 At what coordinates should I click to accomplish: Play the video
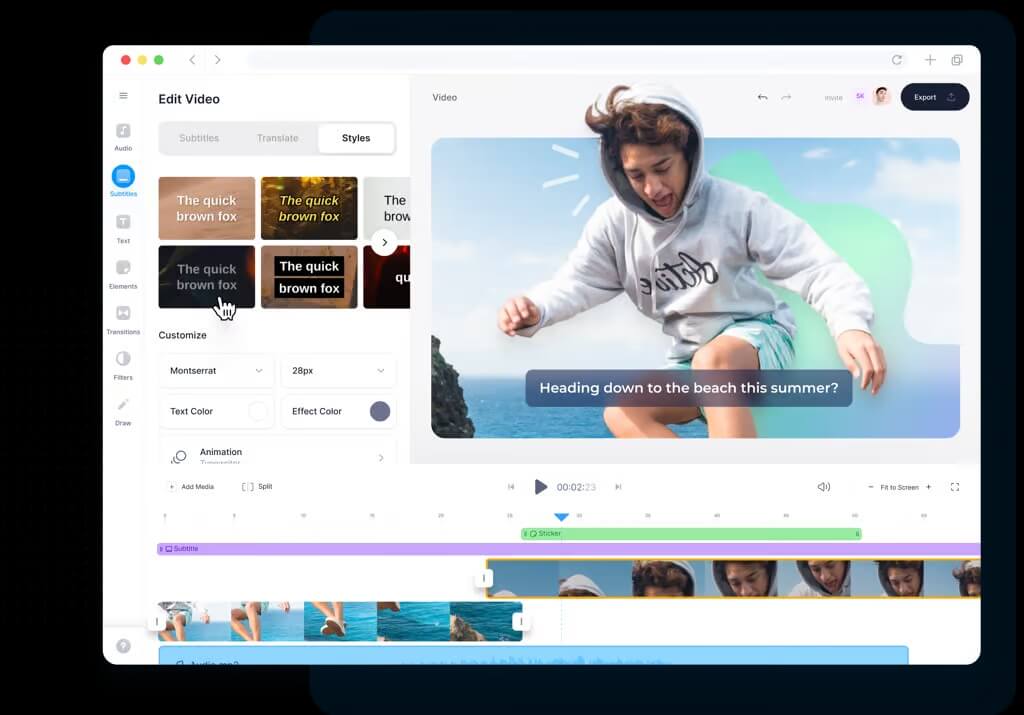(x=540, y=486)
